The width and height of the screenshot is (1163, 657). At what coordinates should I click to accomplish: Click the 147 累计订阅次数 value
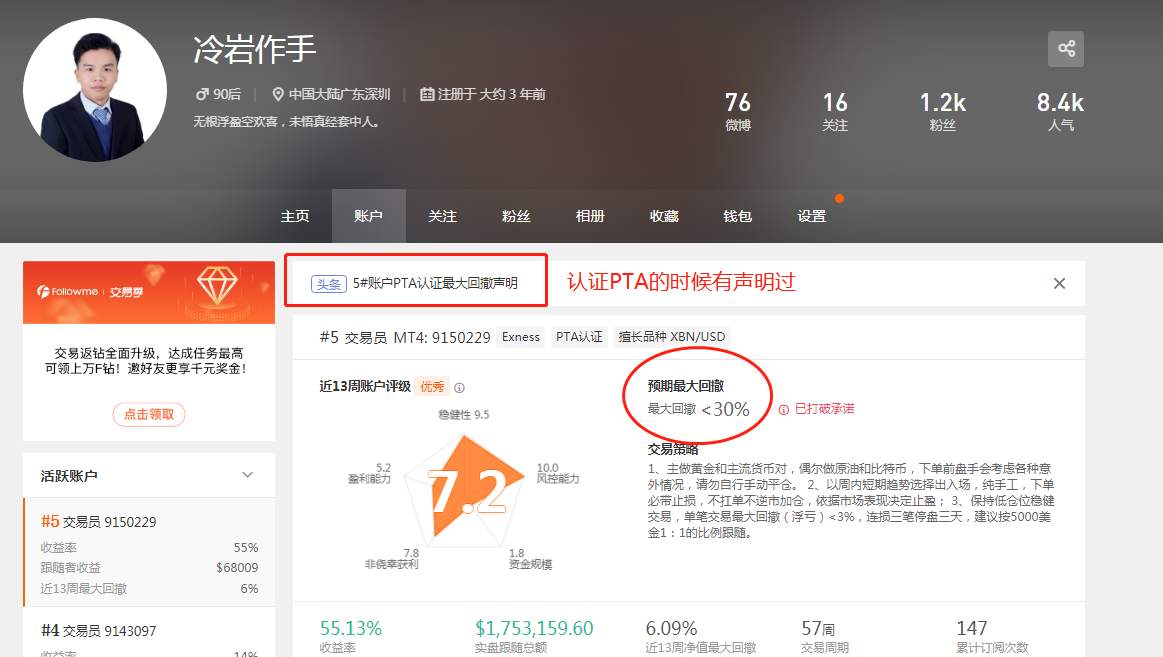972,628
